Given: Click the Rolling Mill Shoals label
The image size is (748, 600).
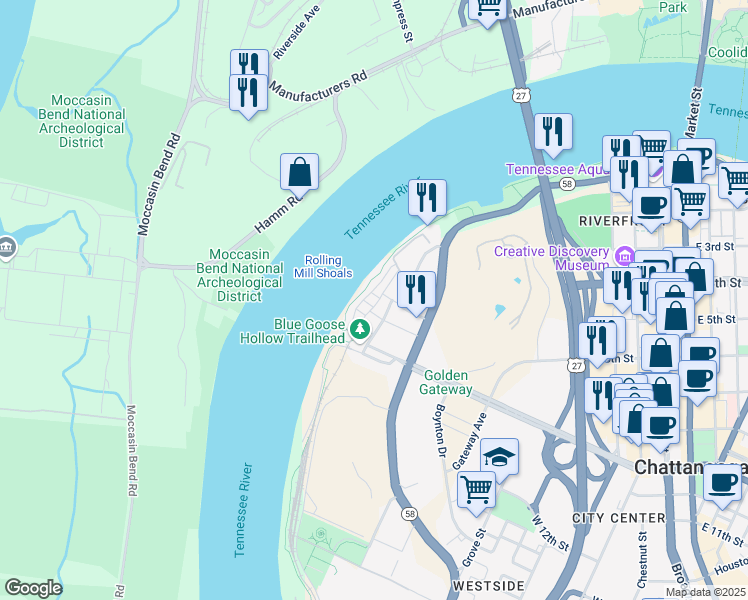Looking at the screenshot, I should point(323,267).
